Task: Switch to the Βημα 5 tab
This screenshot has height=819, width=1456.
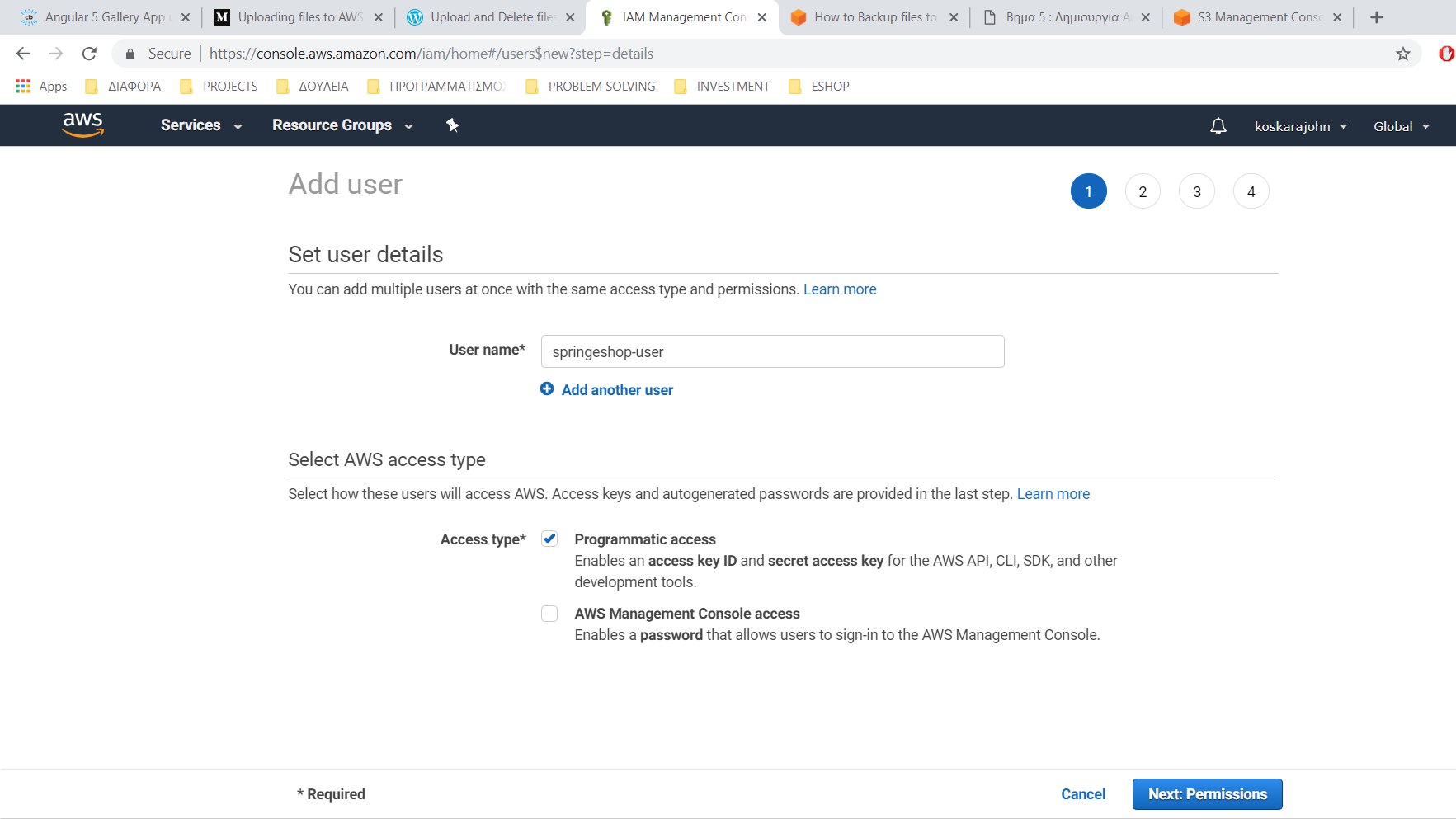Action: coord(1067,17)
